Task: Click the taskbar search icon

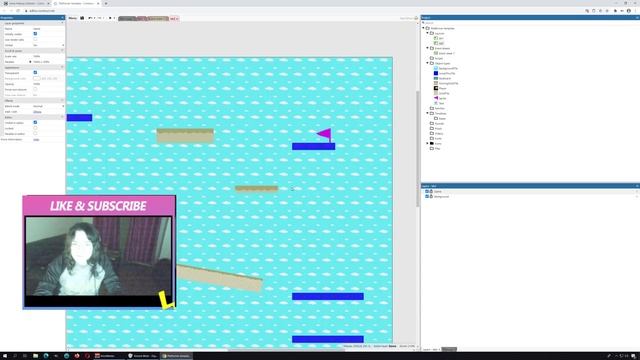Action: click(15, 356)
